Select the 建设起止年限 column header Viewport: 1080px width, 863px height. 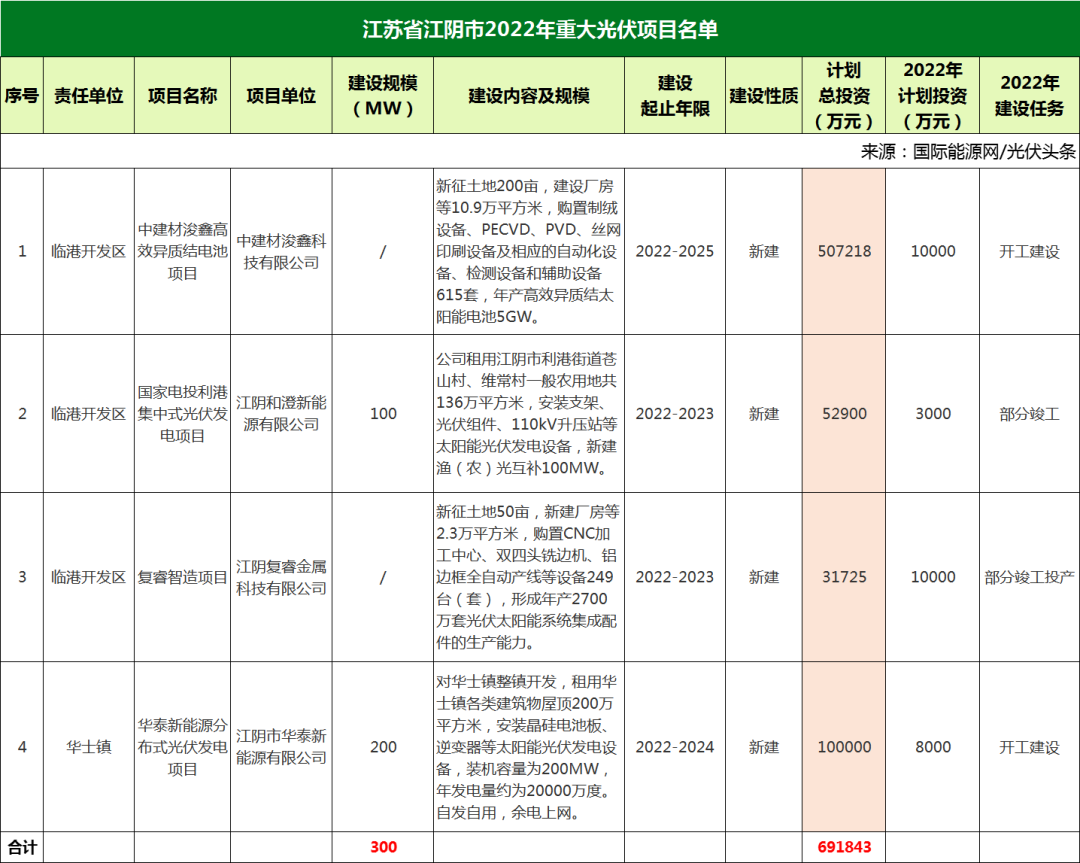tap(675, 95)
